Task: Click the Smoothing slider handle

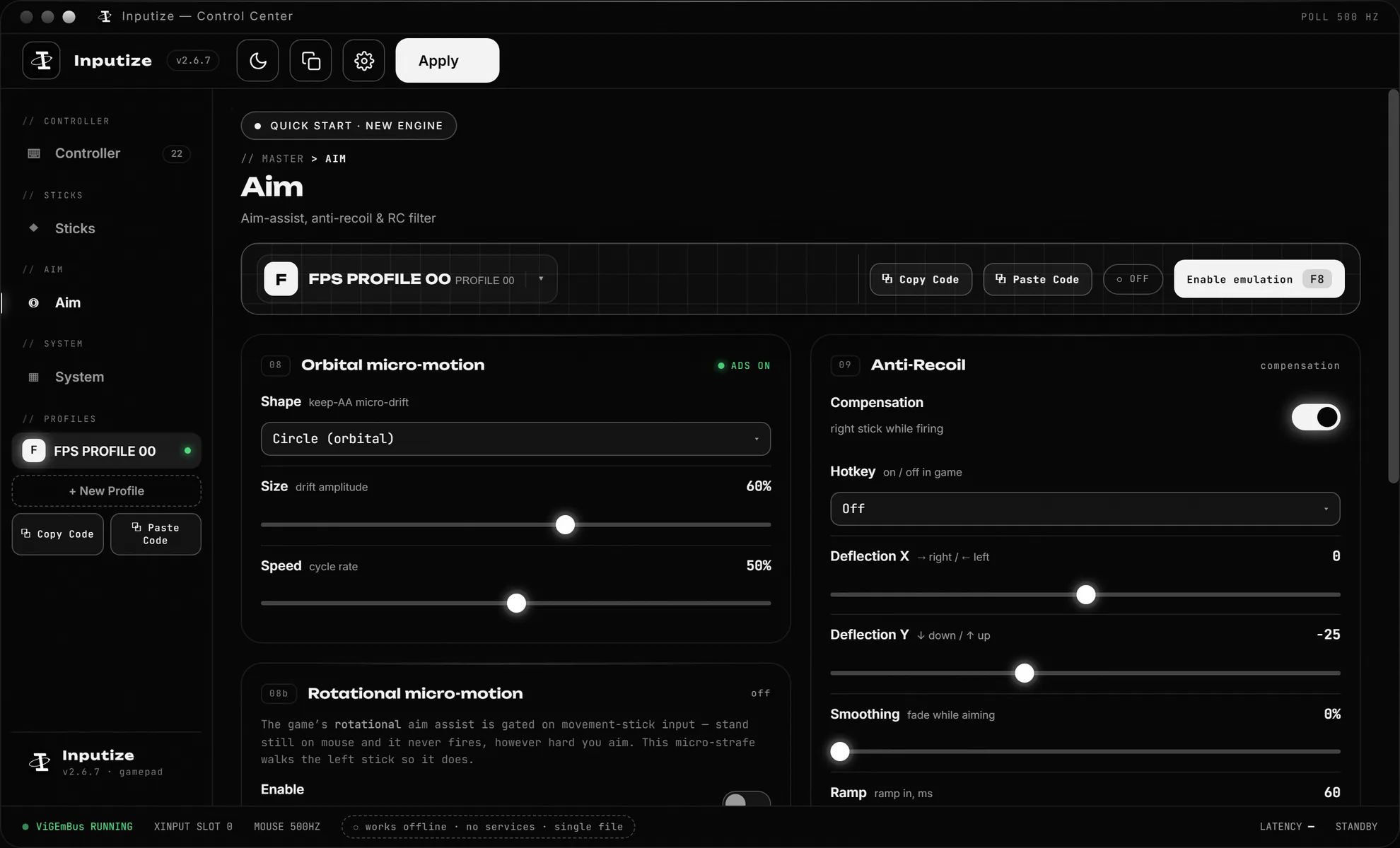Action: [839, 751]
